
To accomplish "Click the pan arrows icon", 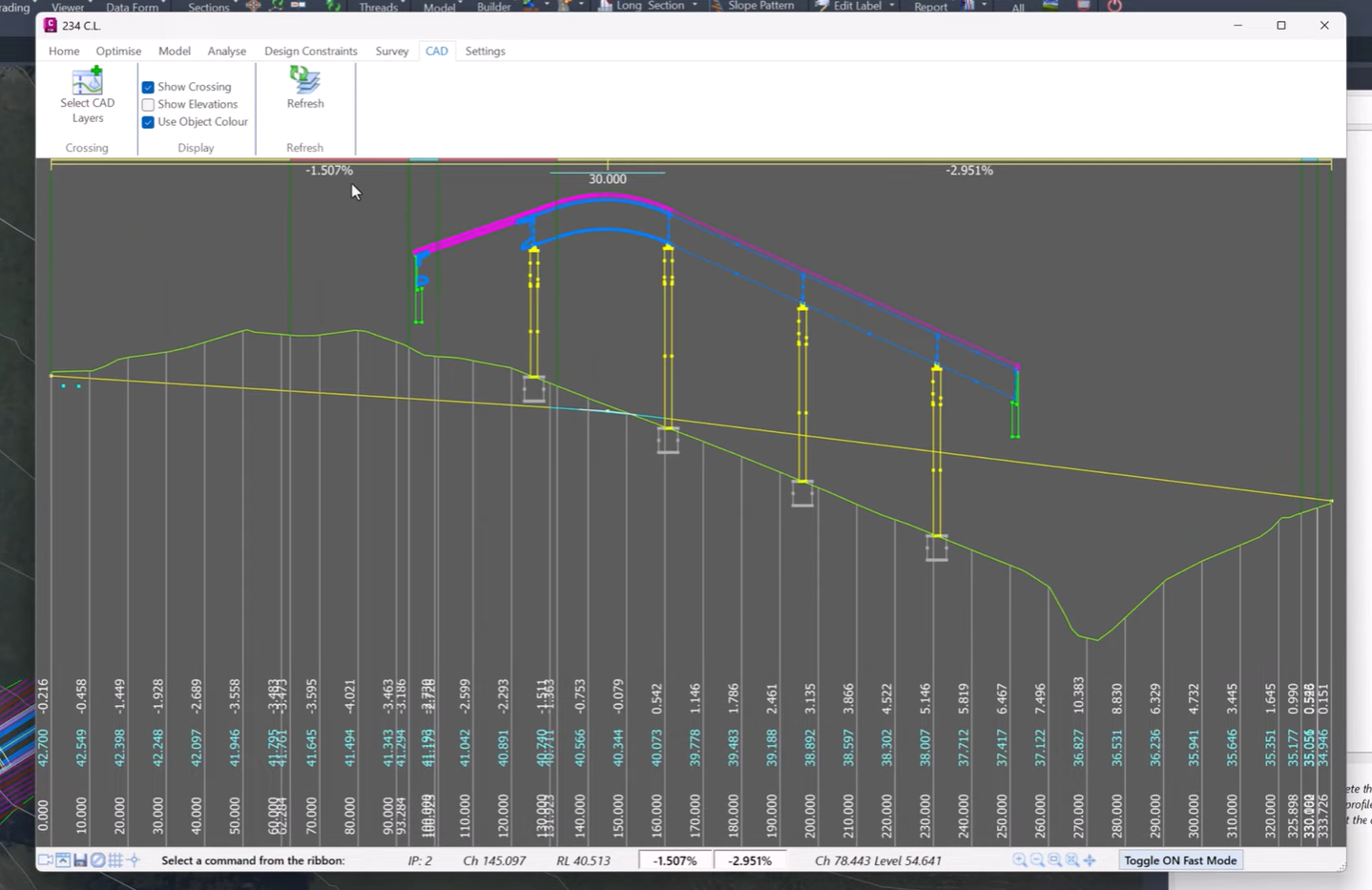I will click(x=1090, y=860).
